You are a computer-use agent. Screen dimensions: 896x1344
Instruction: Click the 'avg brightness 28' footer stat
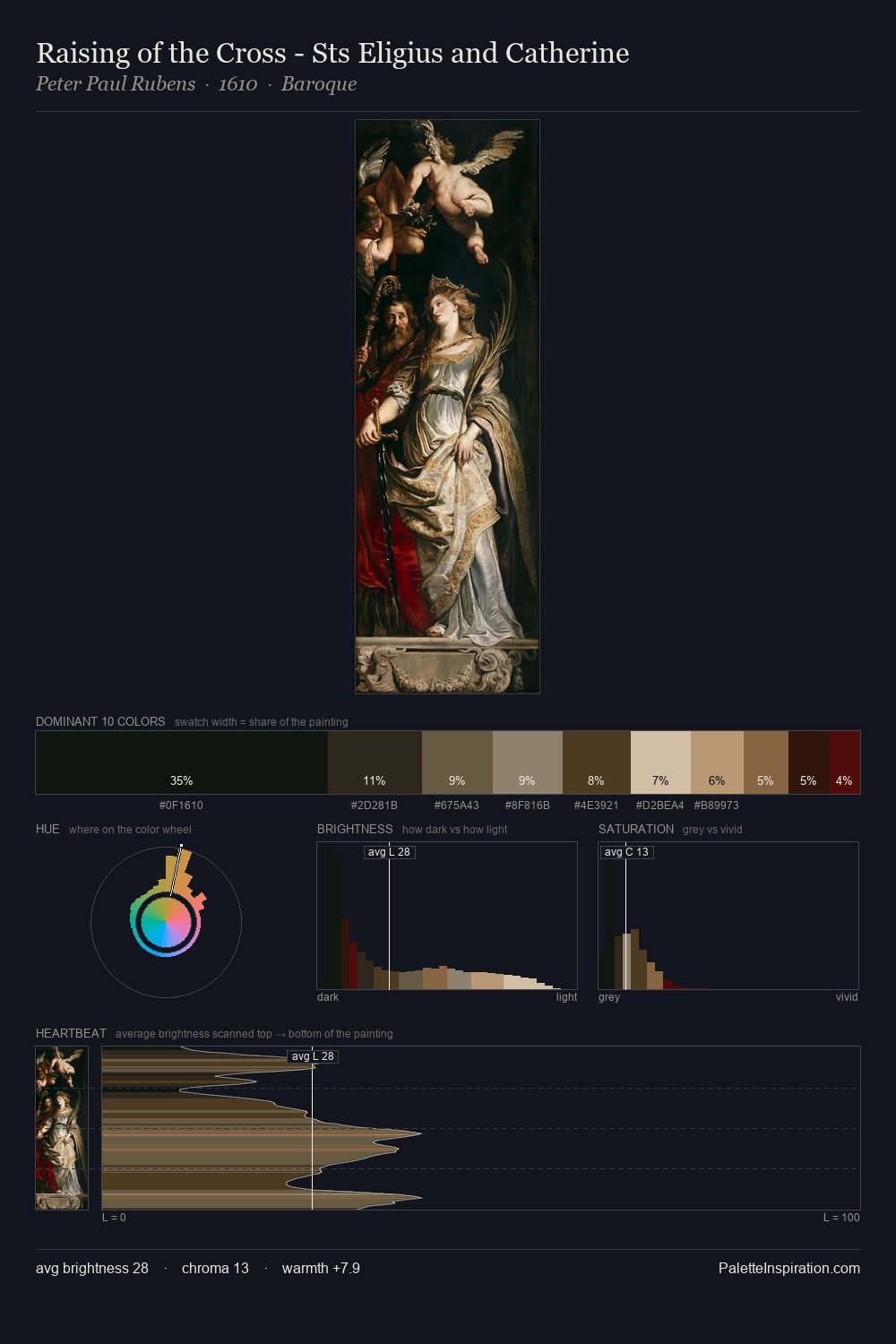[x=92, y=1268]
